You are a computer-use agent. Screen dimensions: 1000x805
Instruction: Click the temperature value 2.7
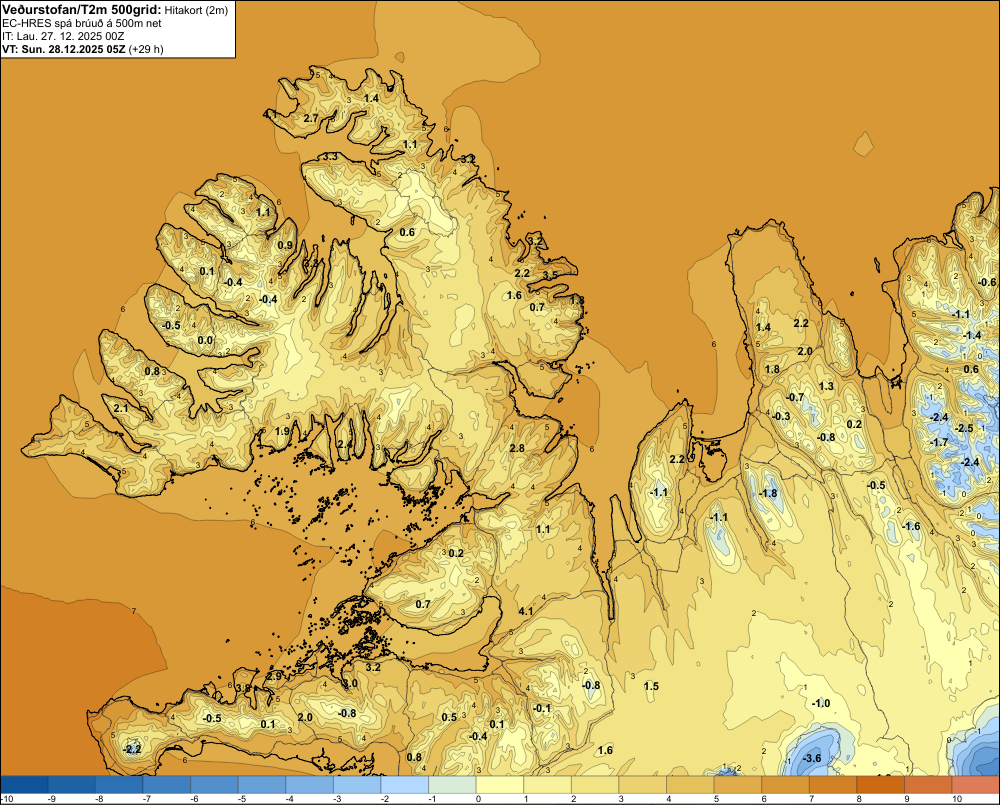click(311, 119)
